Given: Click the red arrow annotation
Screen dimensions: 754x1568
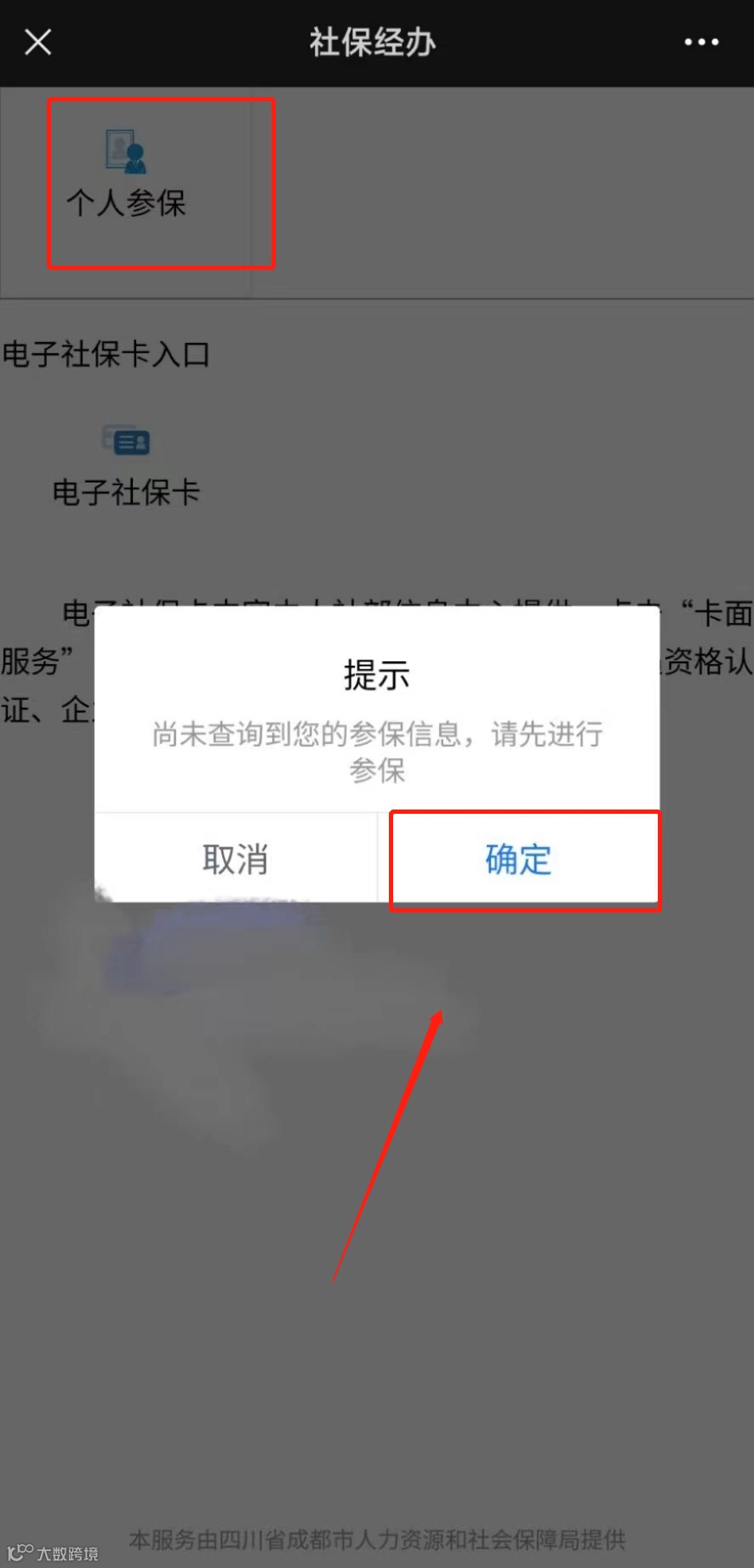Looking at the screenshot, I should click(x=388, y=1145).
